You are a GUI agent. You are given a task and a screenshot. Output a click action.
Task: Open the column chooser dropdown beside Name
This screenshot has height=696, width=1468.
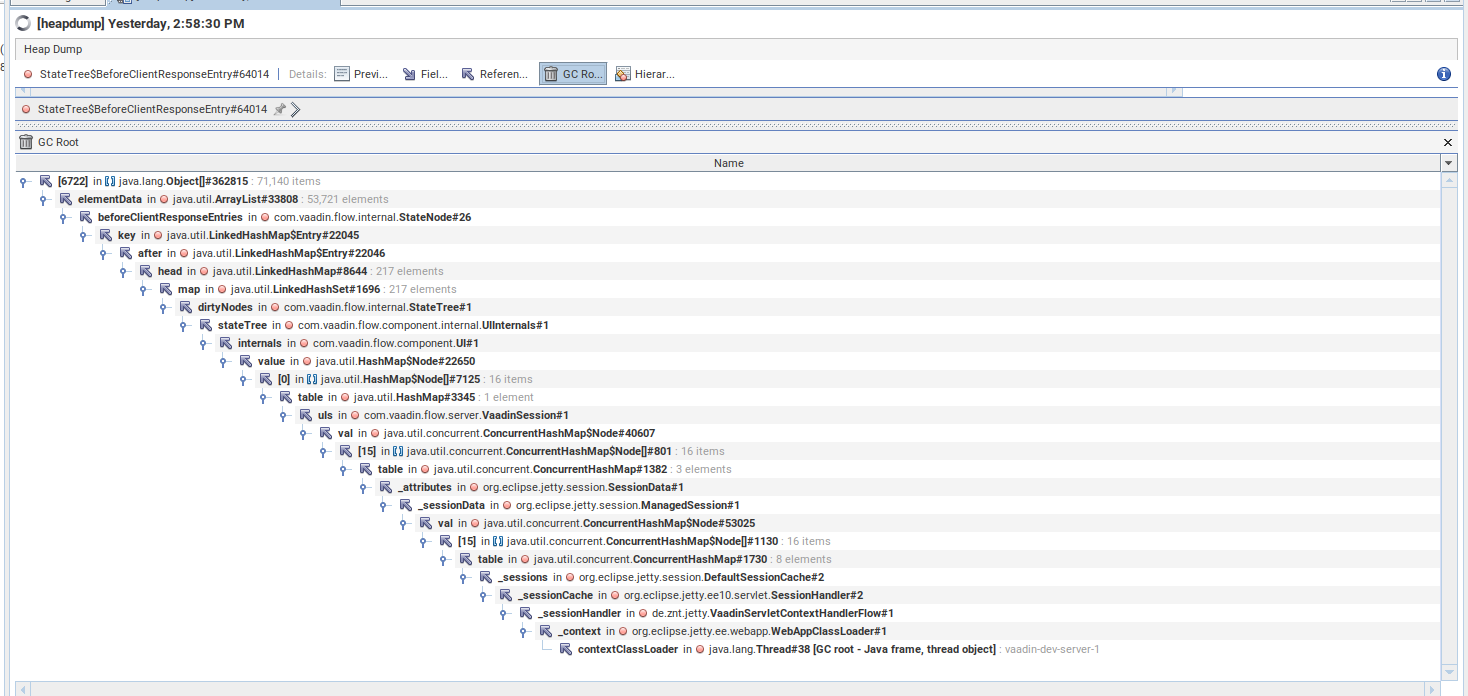point(1448,163)
